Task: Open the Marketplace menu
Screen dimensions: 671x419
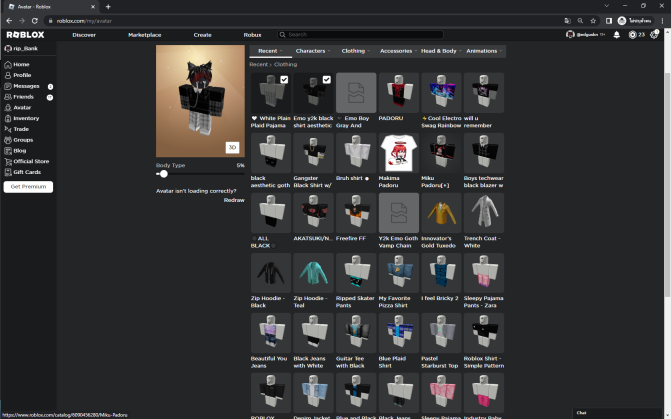Action: pos(145,35)
